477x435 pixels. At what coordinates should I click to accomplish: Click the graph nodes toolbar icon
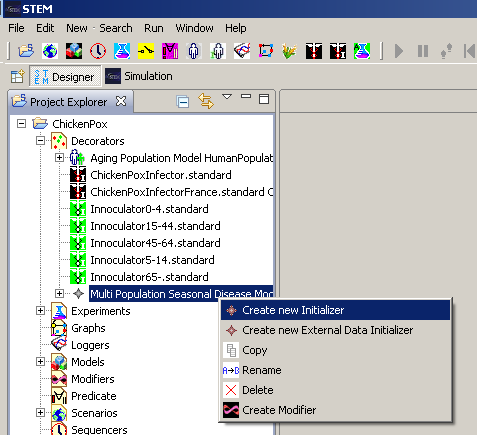coord(266,51)
